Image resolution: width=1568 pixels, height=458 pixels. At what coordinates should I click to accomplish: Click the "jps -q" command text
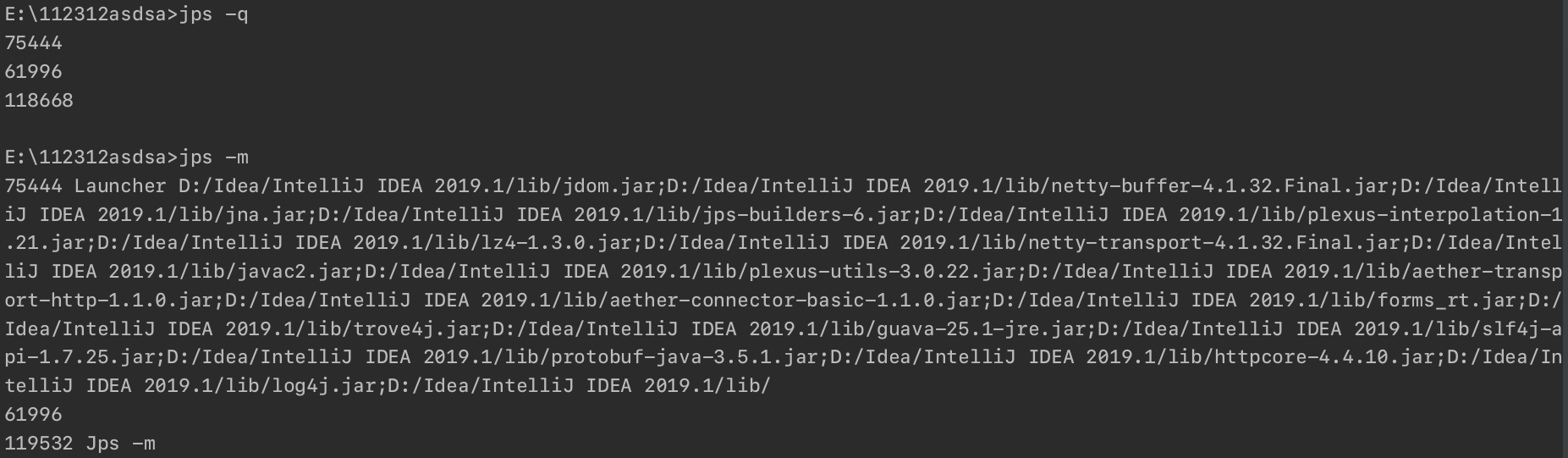(x=213, y=14)
